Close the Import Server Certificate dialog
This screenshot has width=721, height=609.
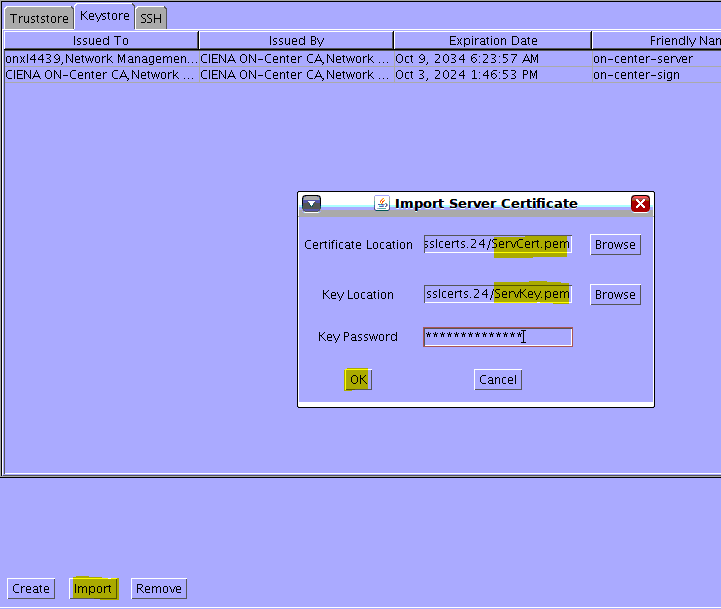tap(640, 203)
